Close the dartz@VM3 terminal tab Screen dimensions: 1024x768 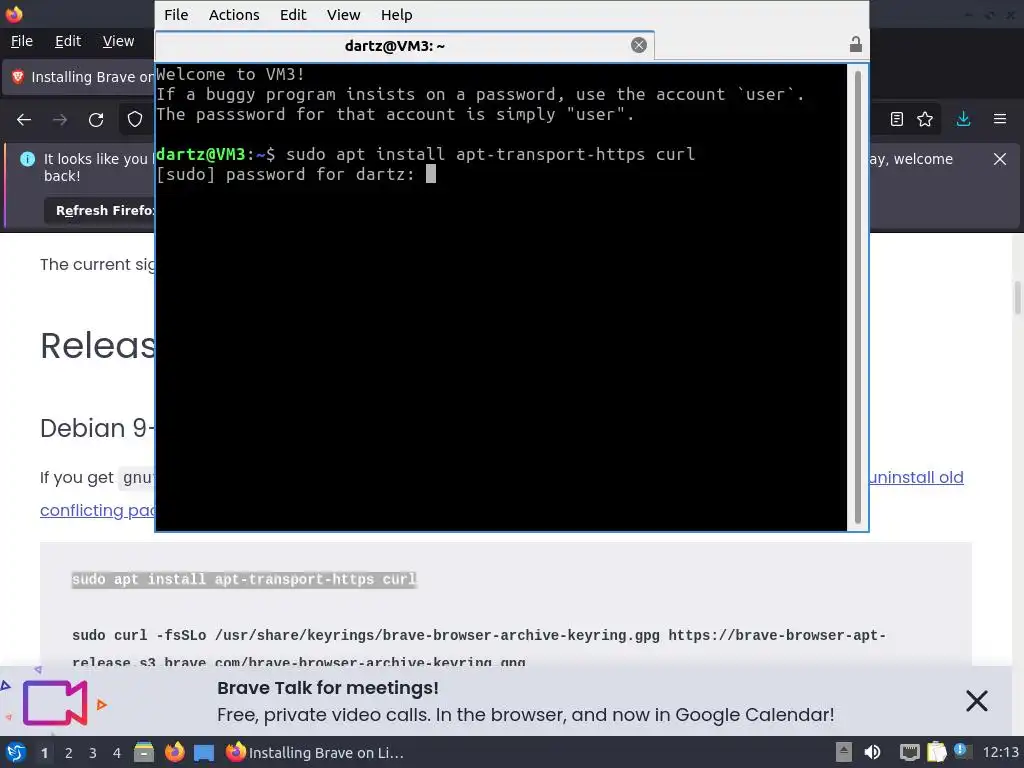point(639,44)
